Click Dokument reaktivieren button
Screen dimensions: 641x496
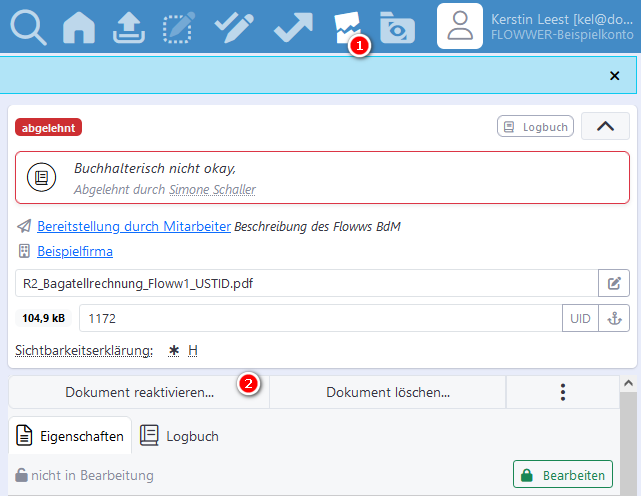pos(139,392)
